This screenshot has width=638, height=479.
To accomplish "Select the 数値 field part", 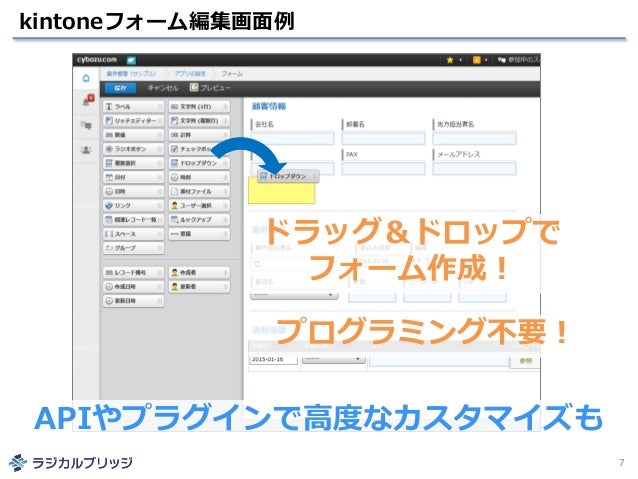I will 133,135.
